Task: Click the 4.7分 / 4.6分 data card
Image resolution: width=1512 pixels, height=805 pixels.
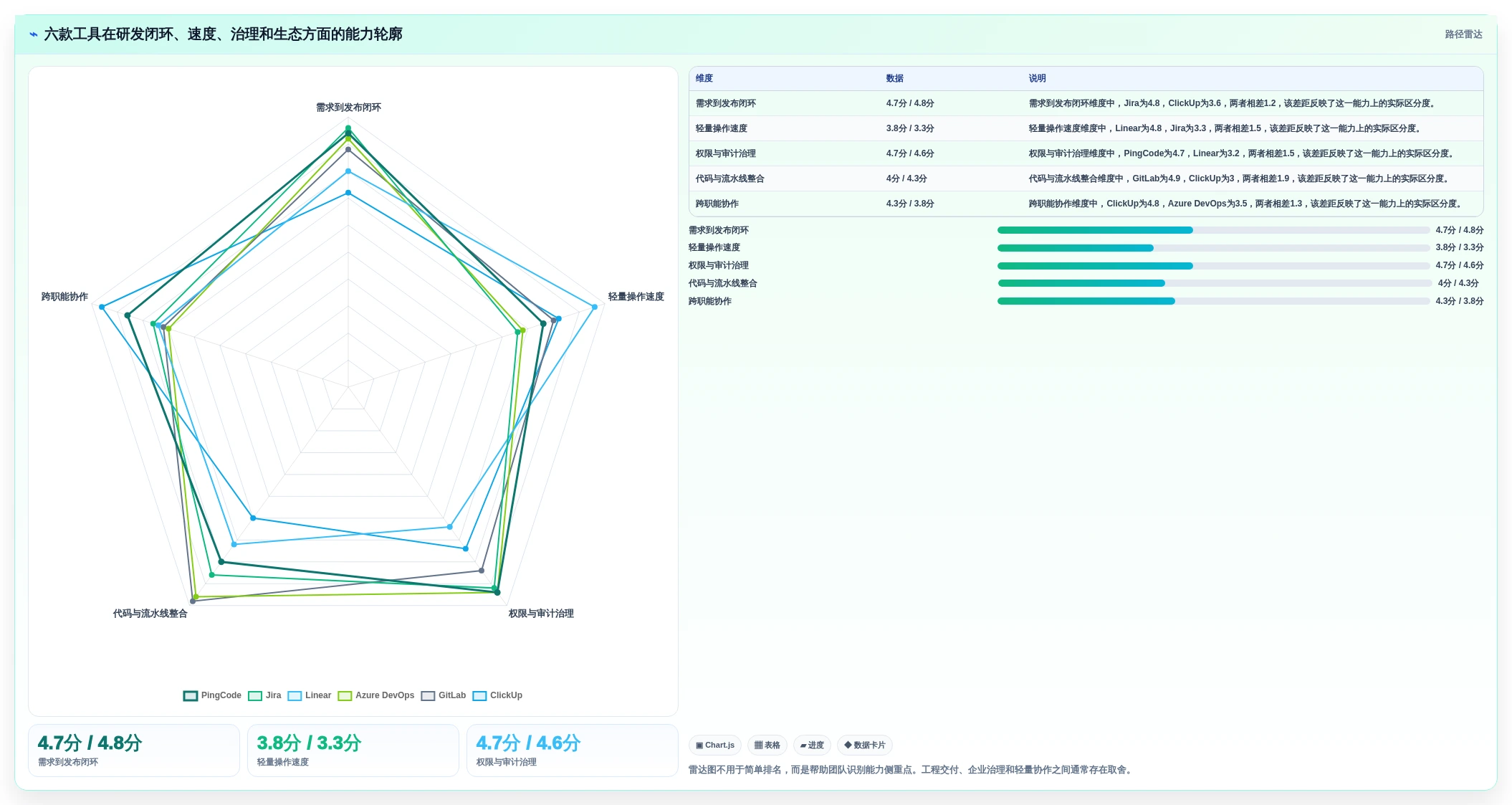Action: (x=573, y=750)
